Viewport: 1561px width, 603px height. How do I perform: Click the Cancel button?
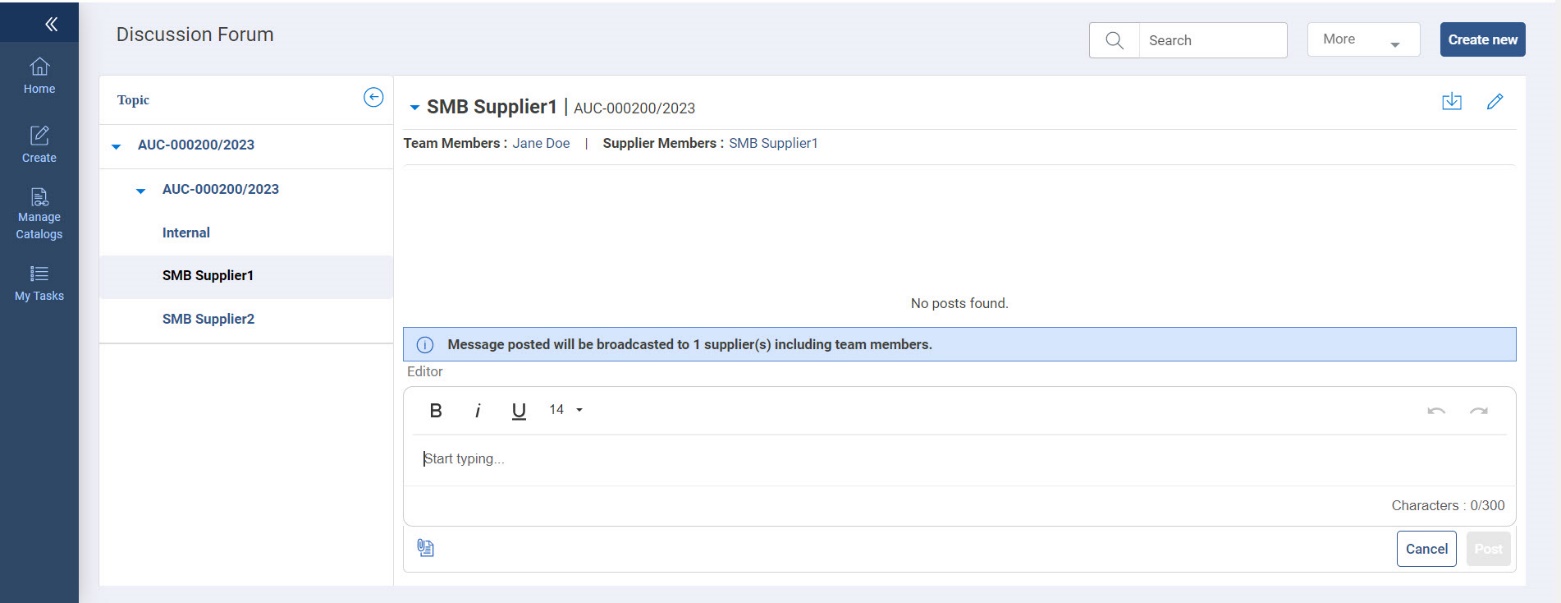(x=1426, y=549)
